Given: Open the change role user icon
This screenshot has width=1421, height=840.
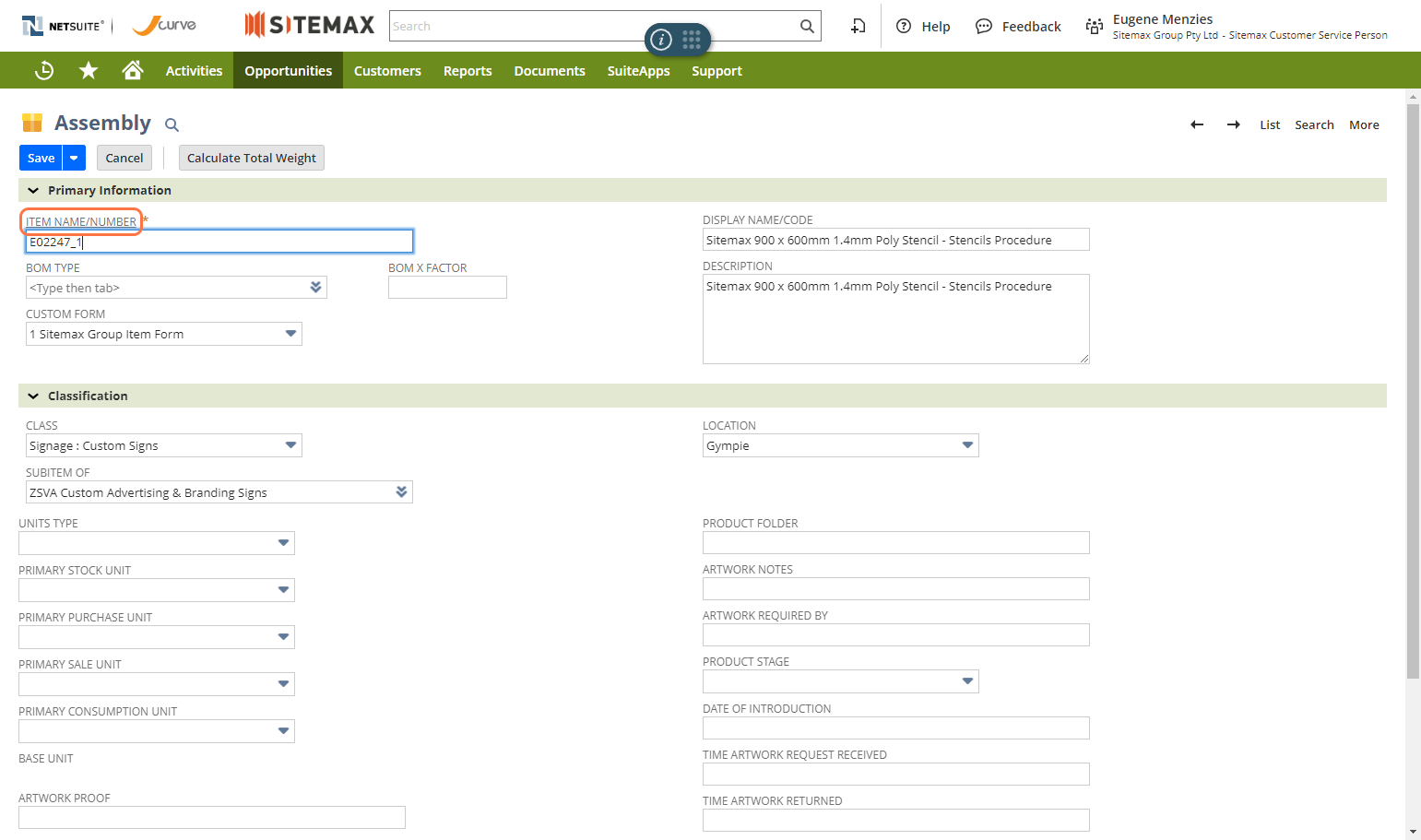Looking at the screenshot, I should (1095, 26).
